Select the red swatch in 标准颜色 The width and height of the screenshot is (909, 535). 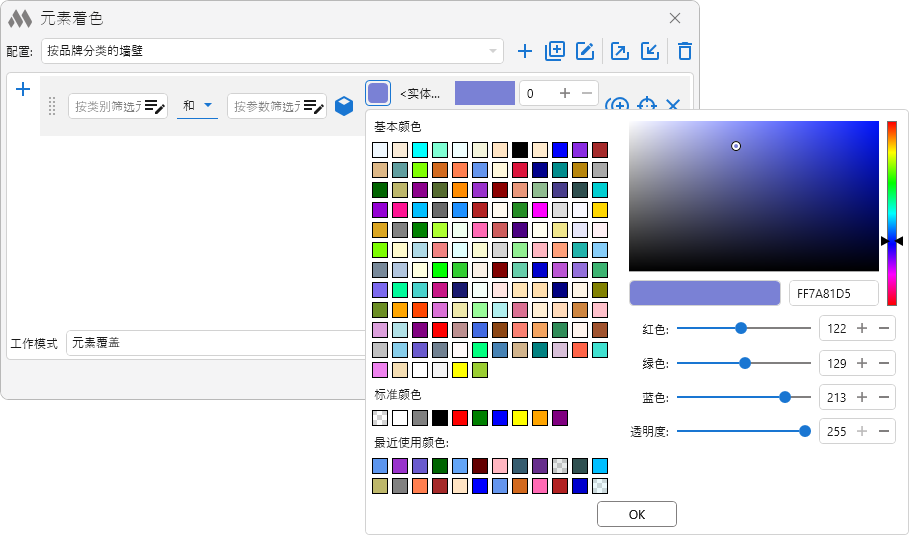460,418
